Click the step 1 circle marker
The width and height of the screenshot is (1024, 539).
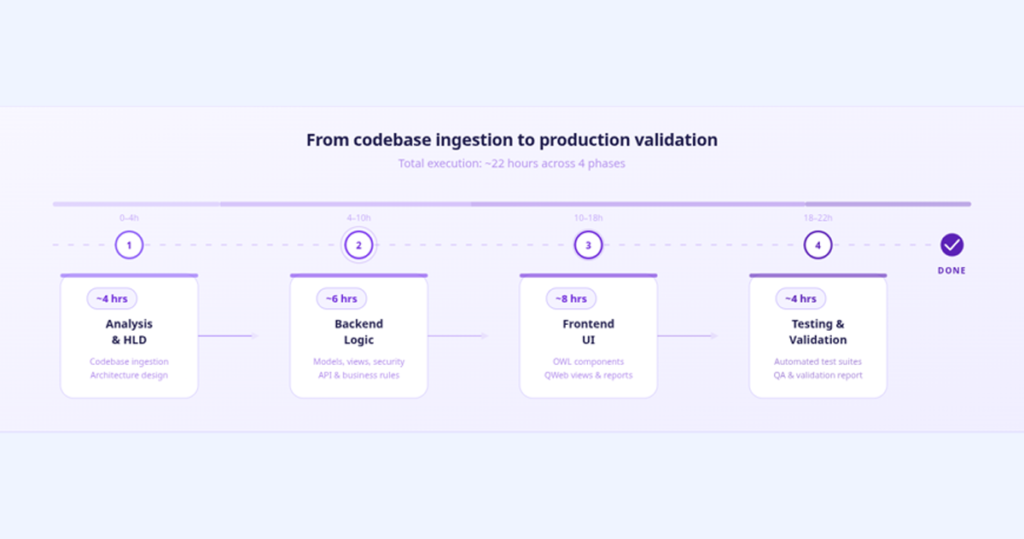tap(129, 245)
